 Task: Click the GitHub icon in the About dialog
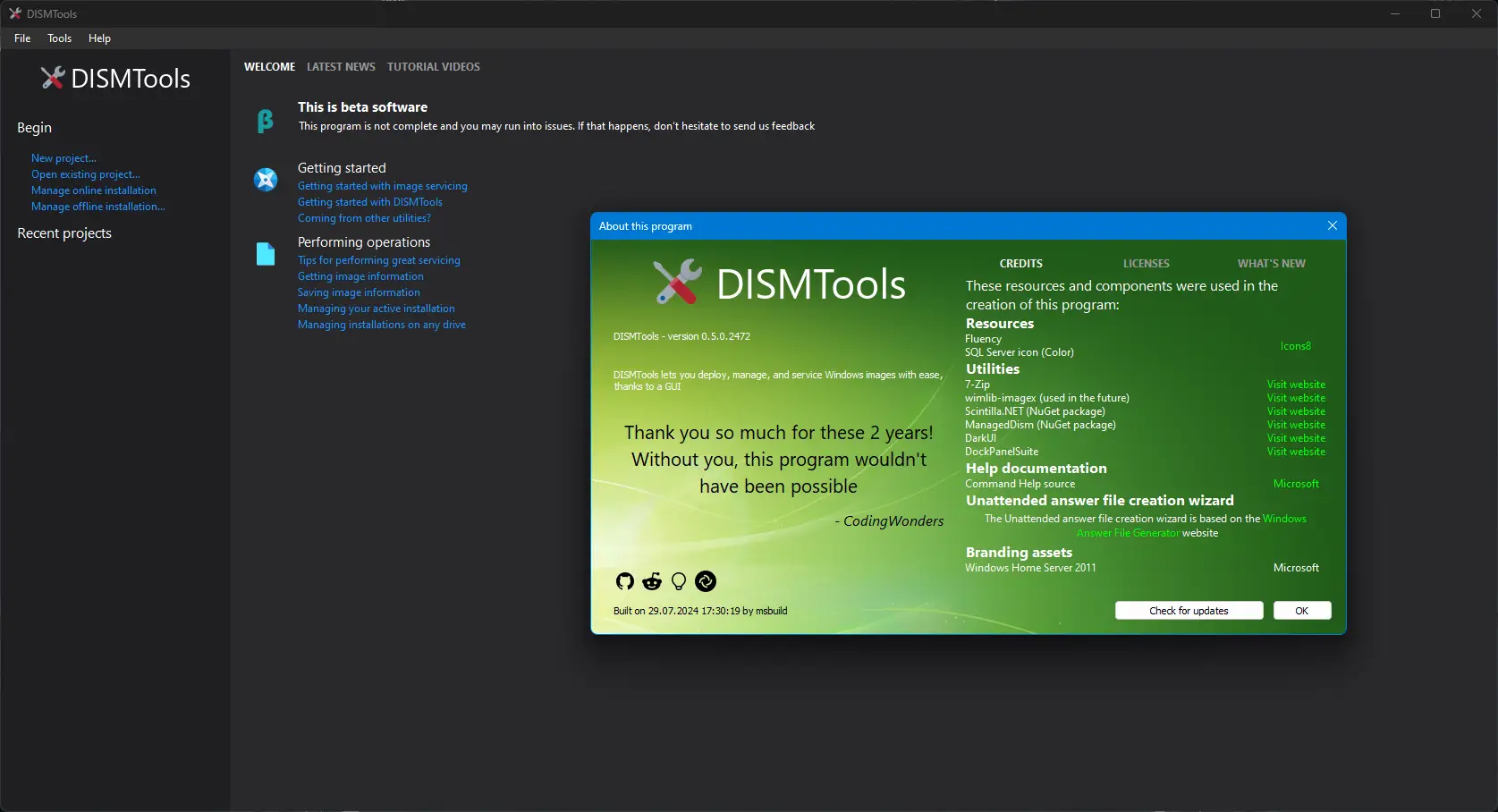tap(624, 581)
